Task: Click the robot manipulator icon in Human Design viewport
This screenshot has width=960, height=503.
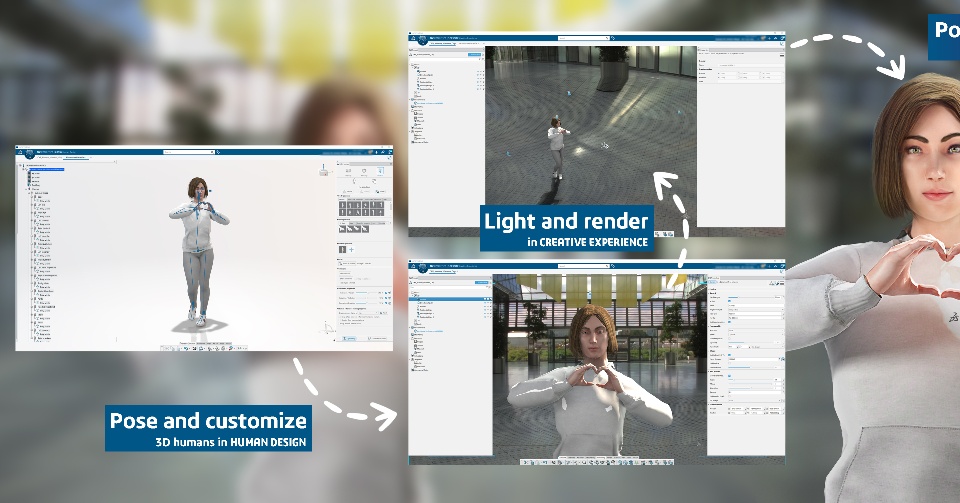Action: [324, 172]
